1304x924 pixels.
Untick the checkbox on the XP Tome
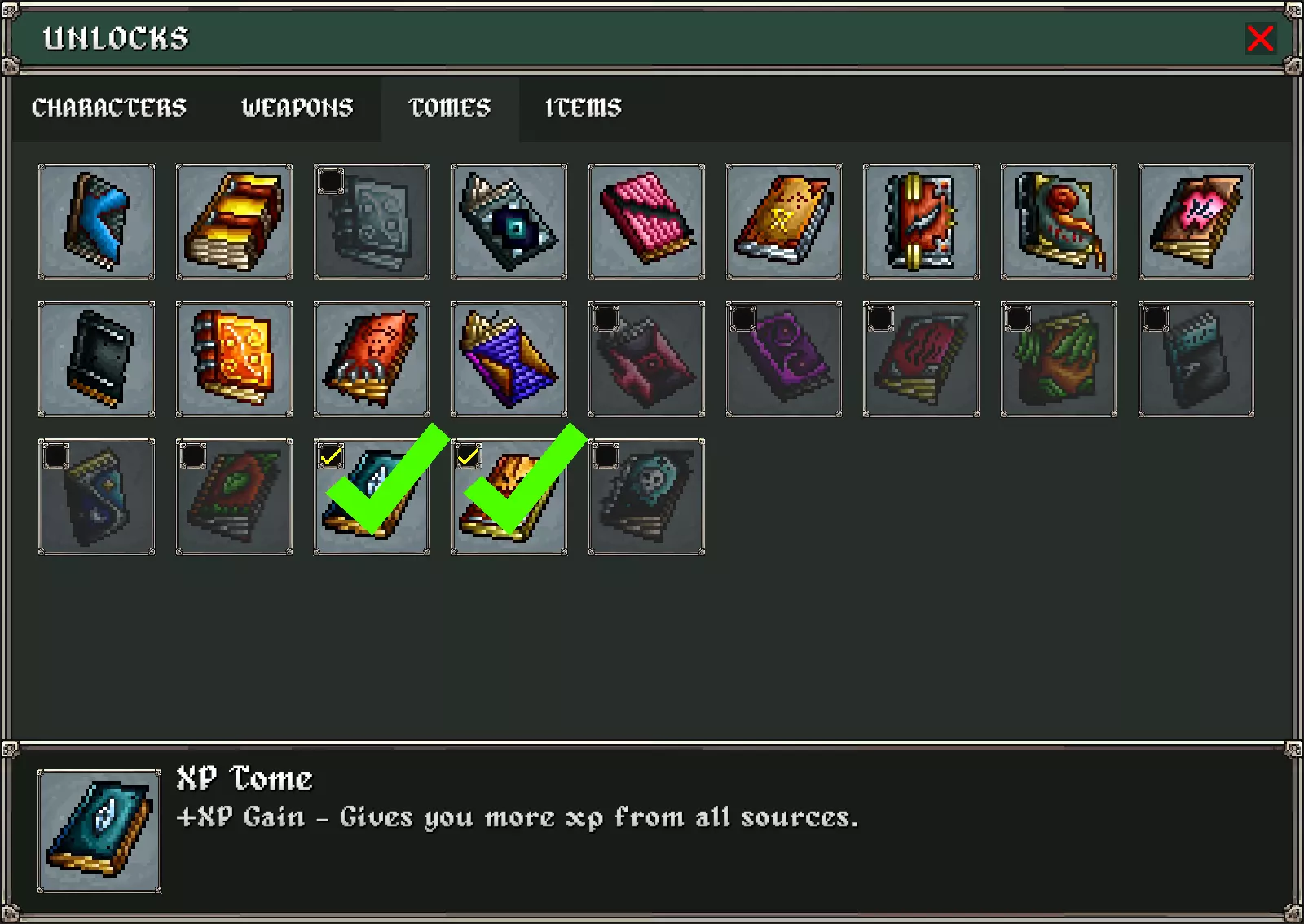click(331, 456)
